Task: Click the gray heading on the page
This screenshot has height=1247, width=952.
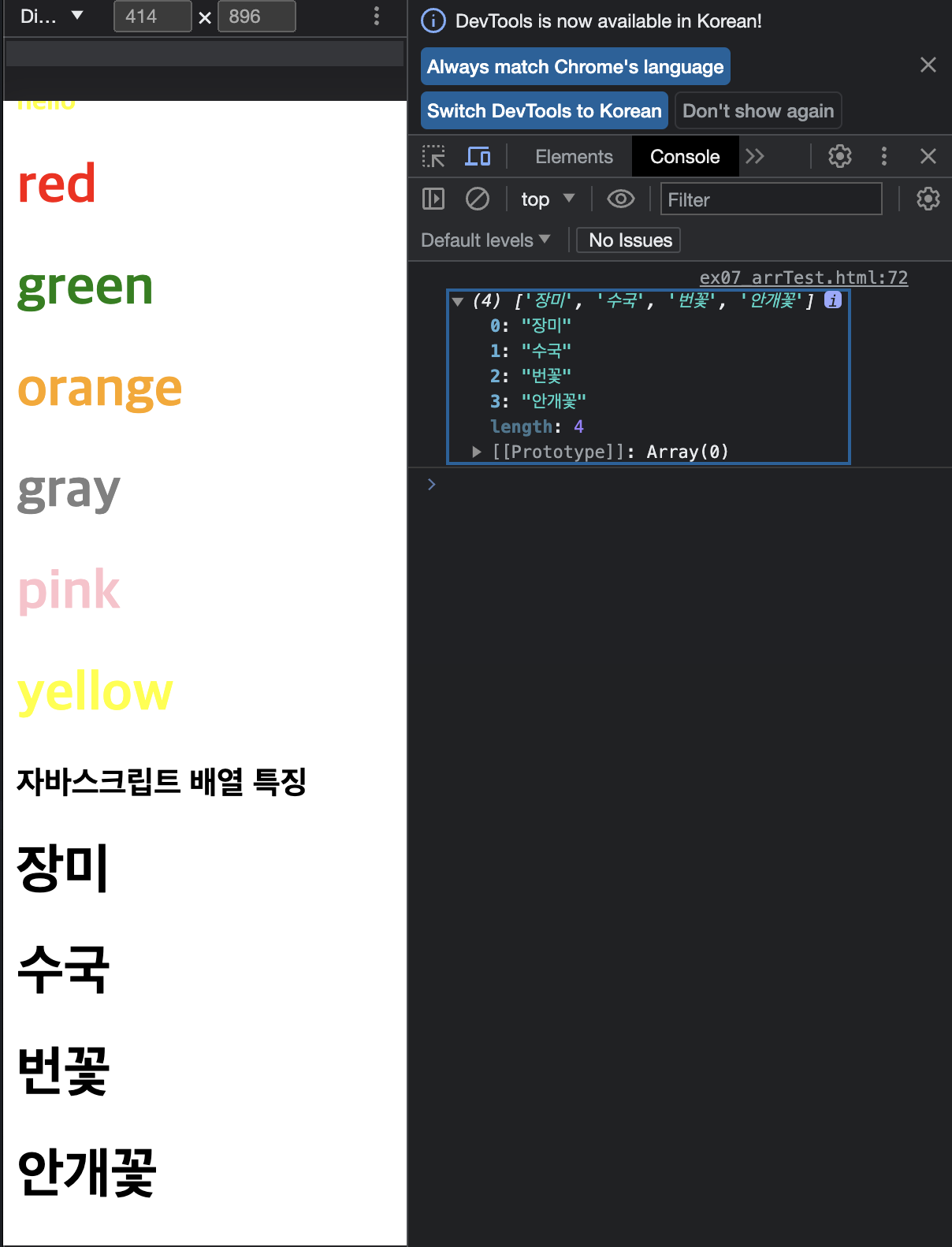Action: pyautogui.click(x=69, y=492)
